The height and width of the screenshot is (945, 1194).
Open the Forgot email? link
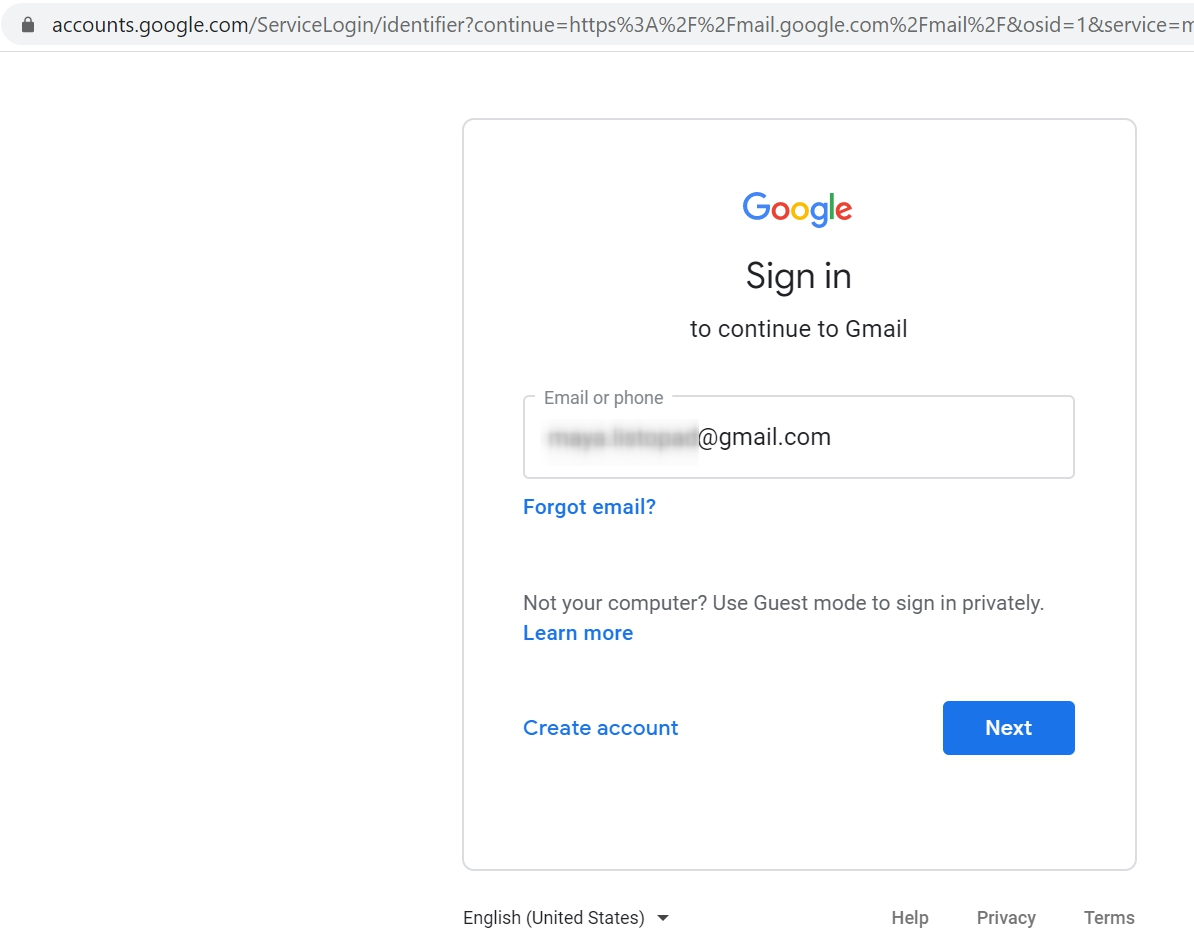tap(589, 507)
